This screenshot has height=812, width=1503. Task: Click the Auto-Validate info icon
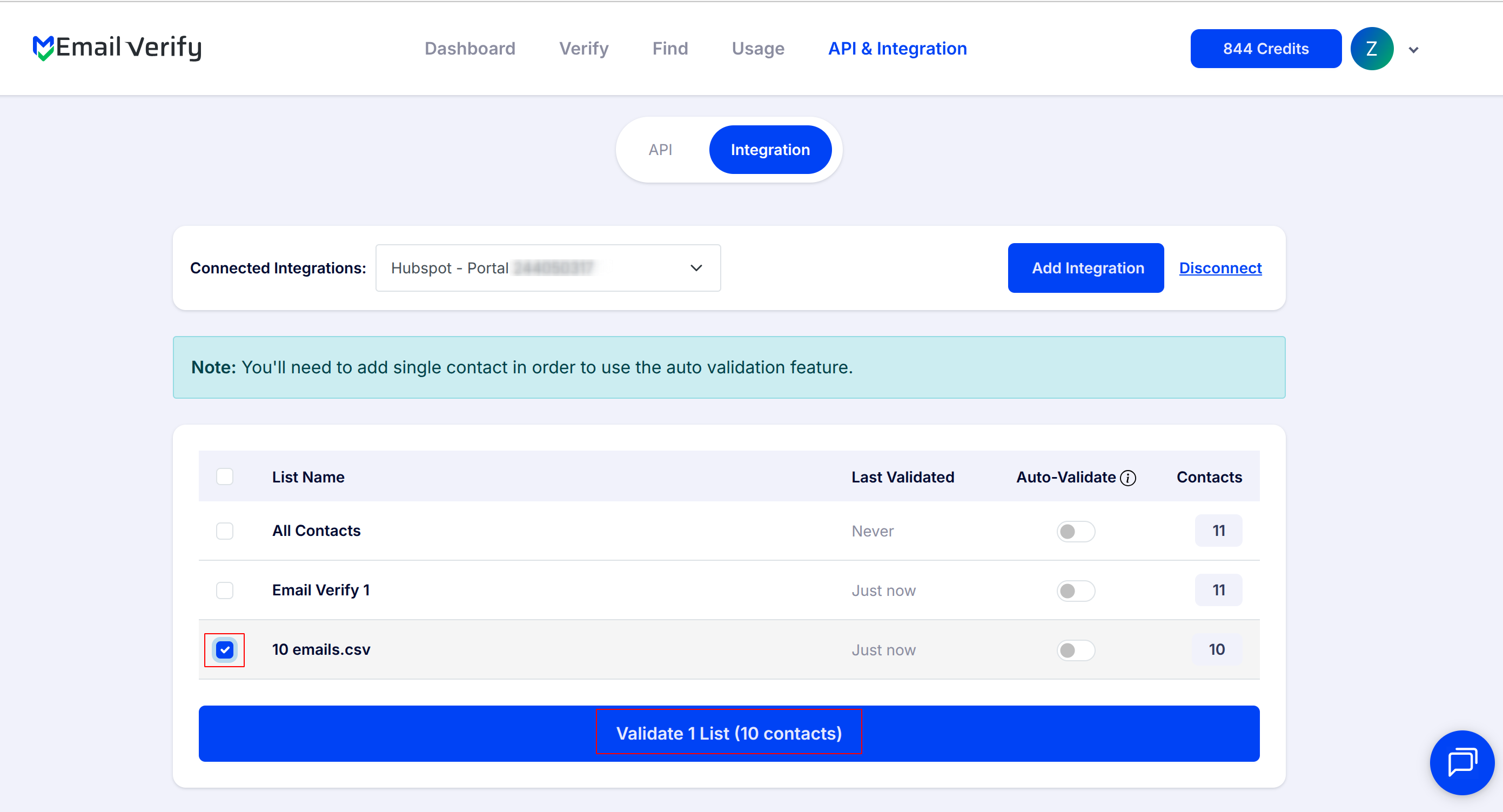[x=1128, y=478]
